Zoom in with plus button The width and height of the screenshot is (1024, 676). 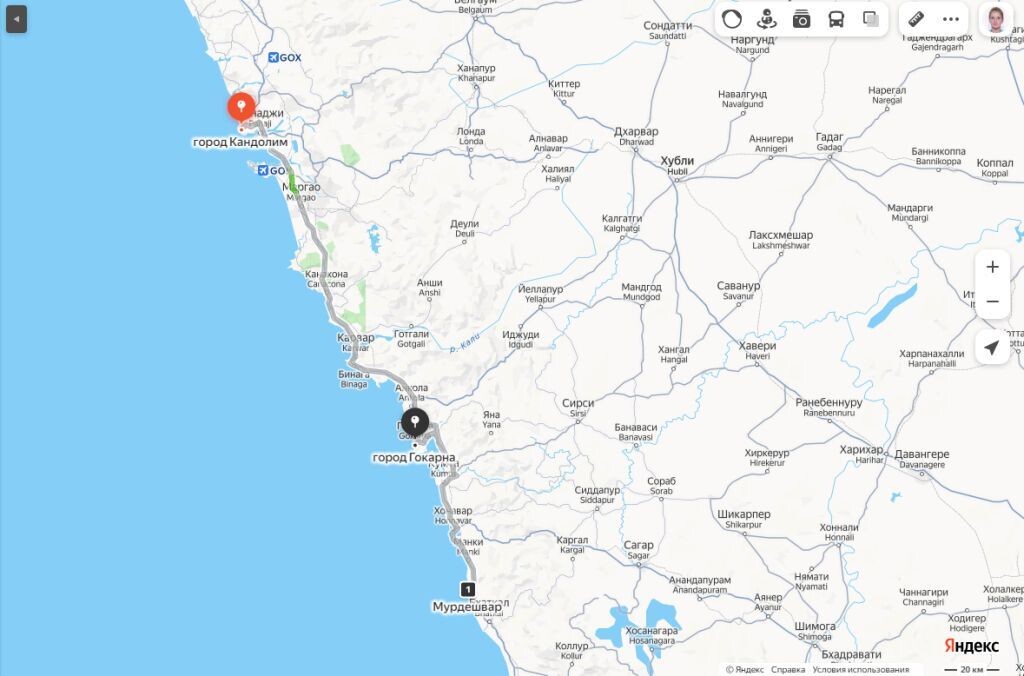coord(992,266)
